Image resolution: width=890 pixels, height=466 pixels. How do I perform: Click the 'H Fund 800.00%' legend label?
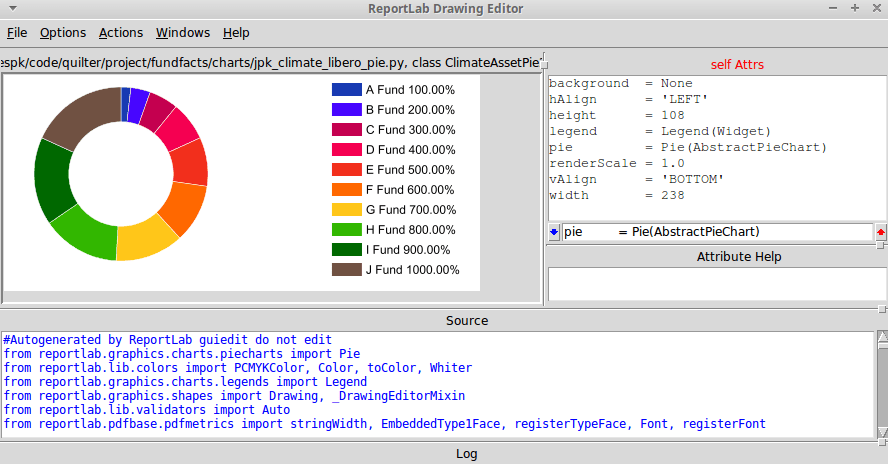(x=411, y=229)
